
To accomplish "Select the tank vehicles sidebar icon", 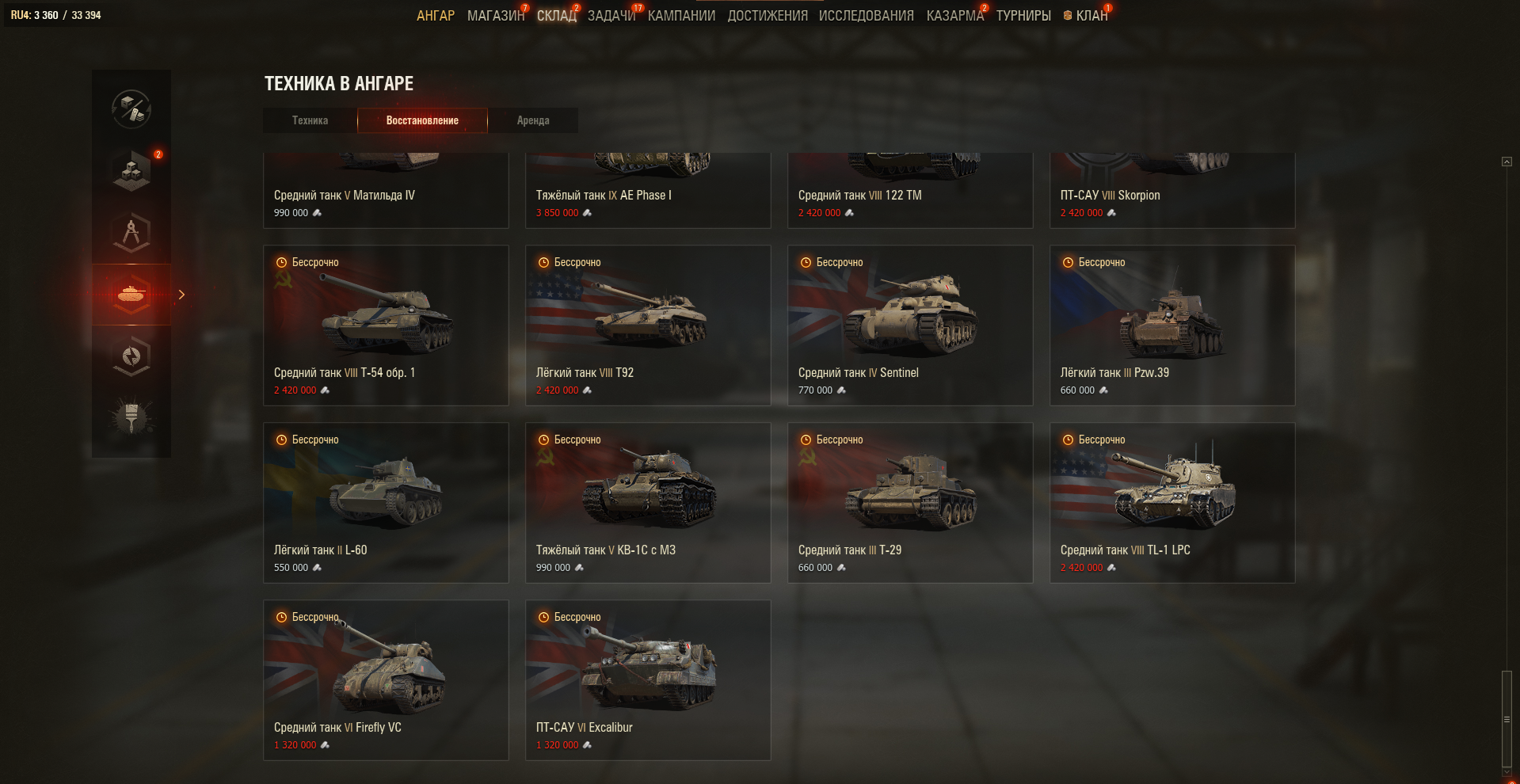I will coord(131,295).
